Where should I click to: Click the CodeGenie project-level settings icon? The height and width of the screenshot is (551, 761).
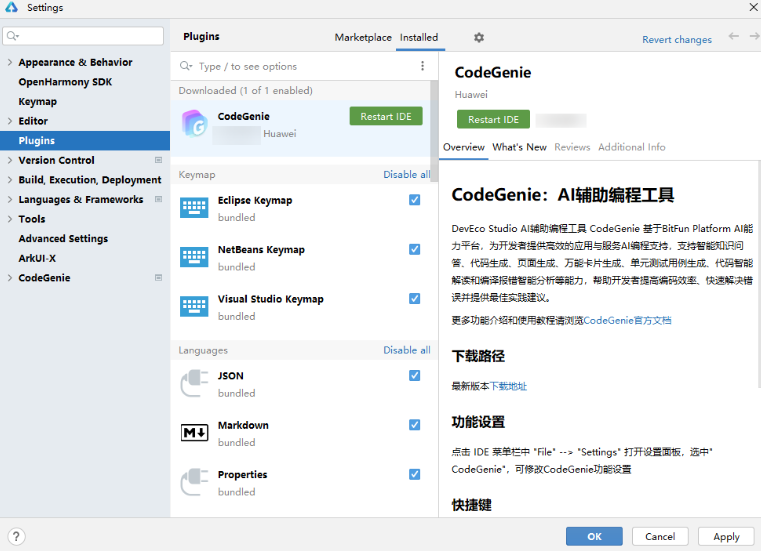(158, 278)
